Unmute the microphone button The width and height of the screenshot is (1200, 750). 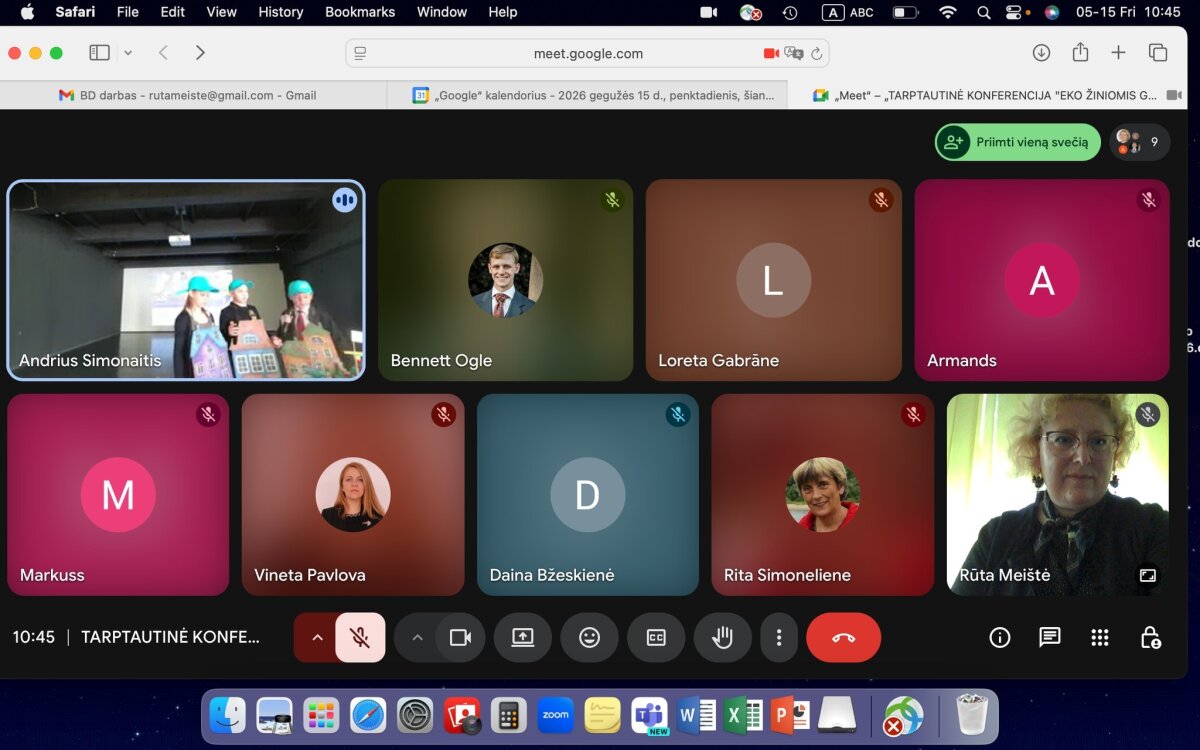pyautogui.click(x=360, y=638)
